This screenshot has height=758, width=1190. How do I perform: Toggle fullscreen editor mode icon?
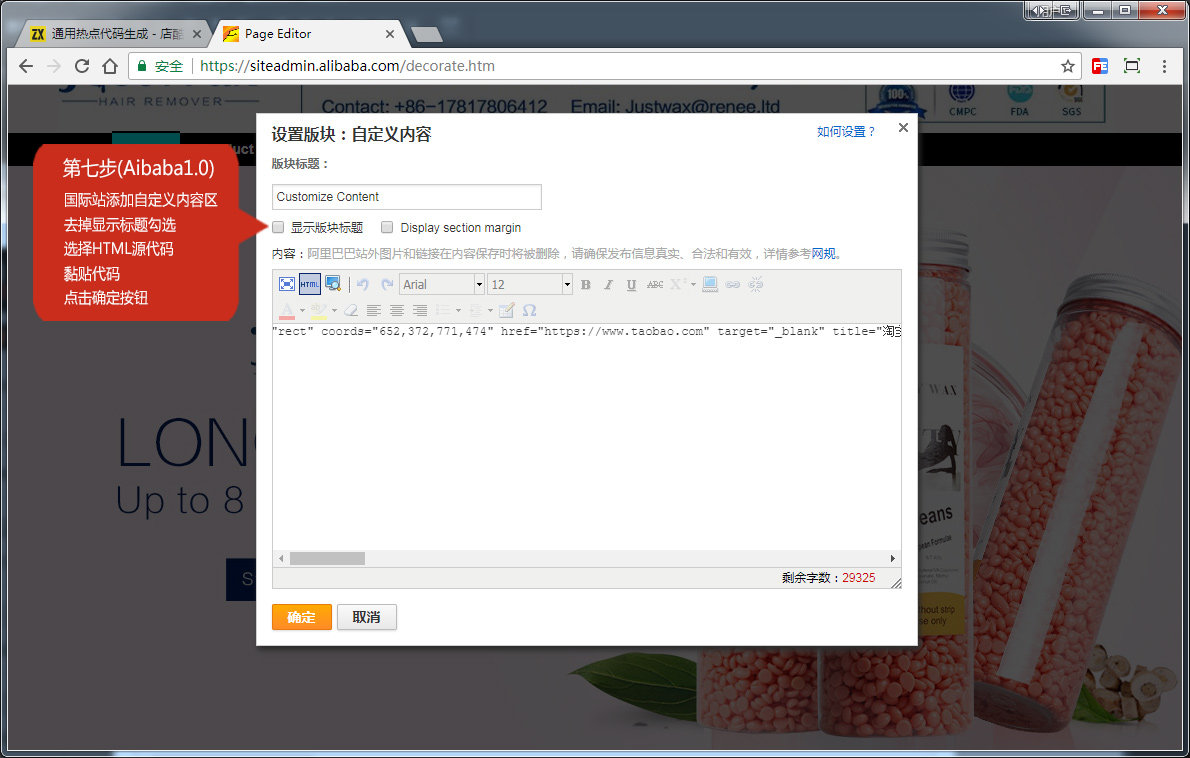click(x=287, y=285)
